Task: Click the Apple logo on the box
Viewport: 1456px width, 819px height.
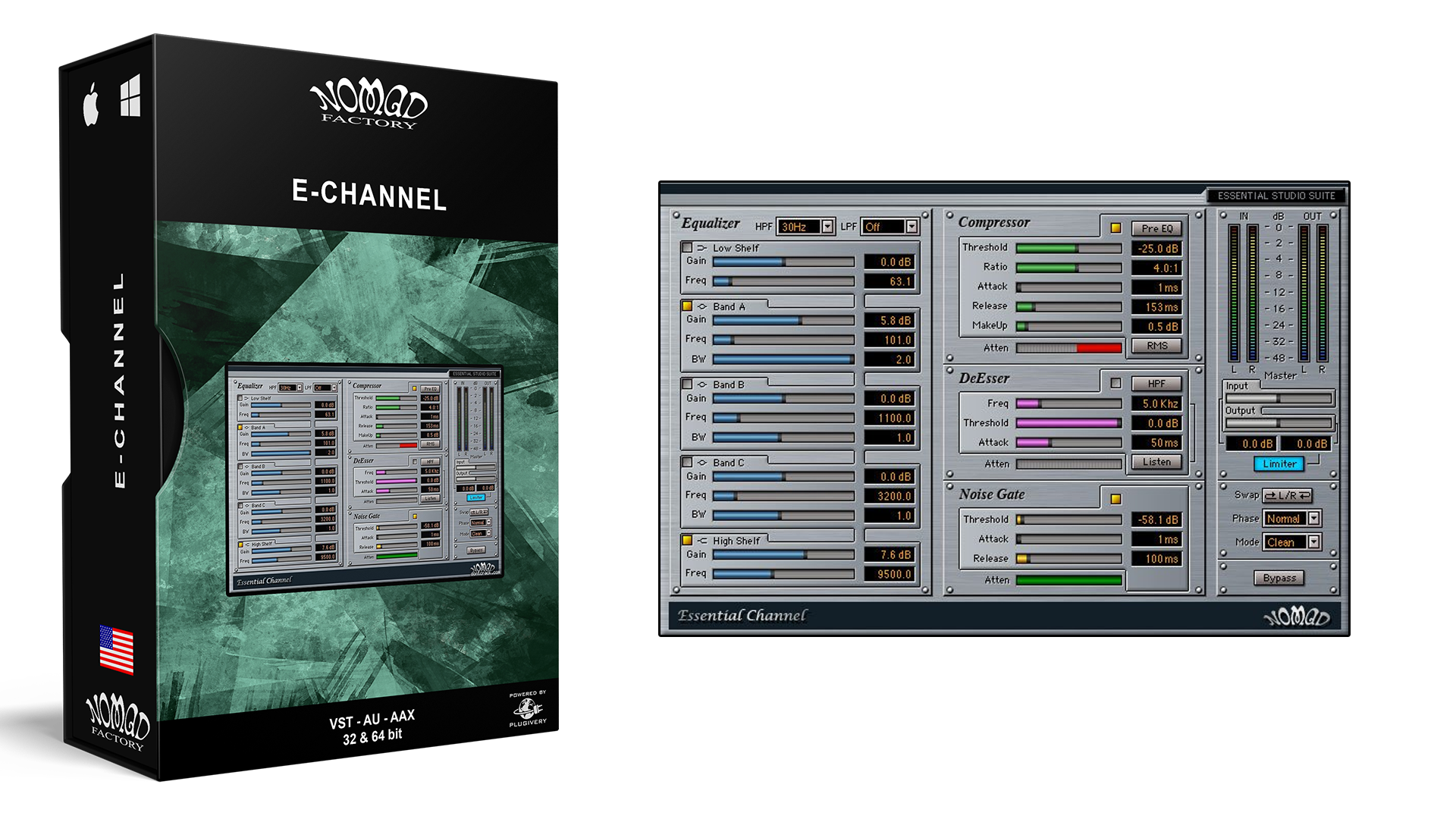Action: pos(92,104)
